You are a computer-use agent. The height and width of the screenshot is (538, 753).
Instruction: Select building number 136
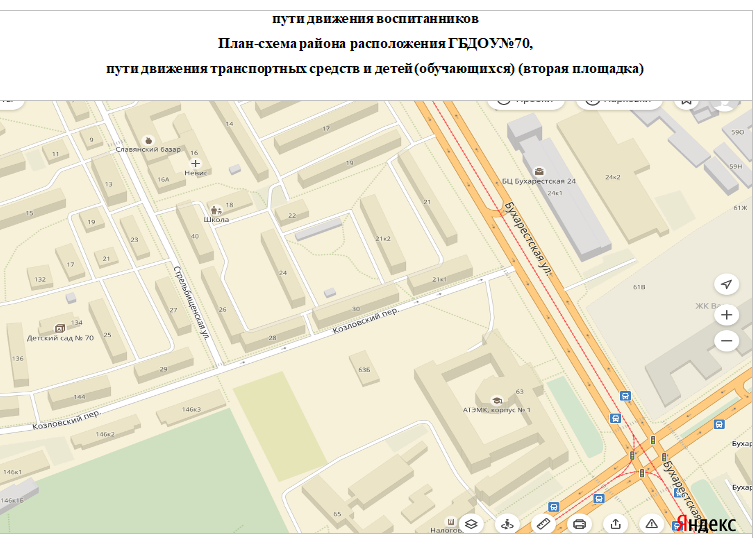tap(17, 358)
